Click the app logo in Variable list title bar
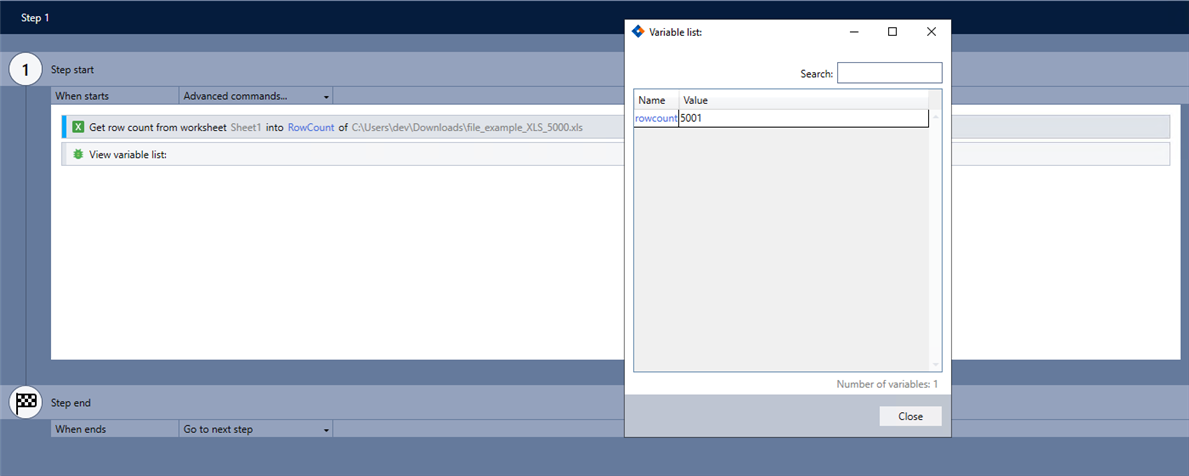 point(638,31)
